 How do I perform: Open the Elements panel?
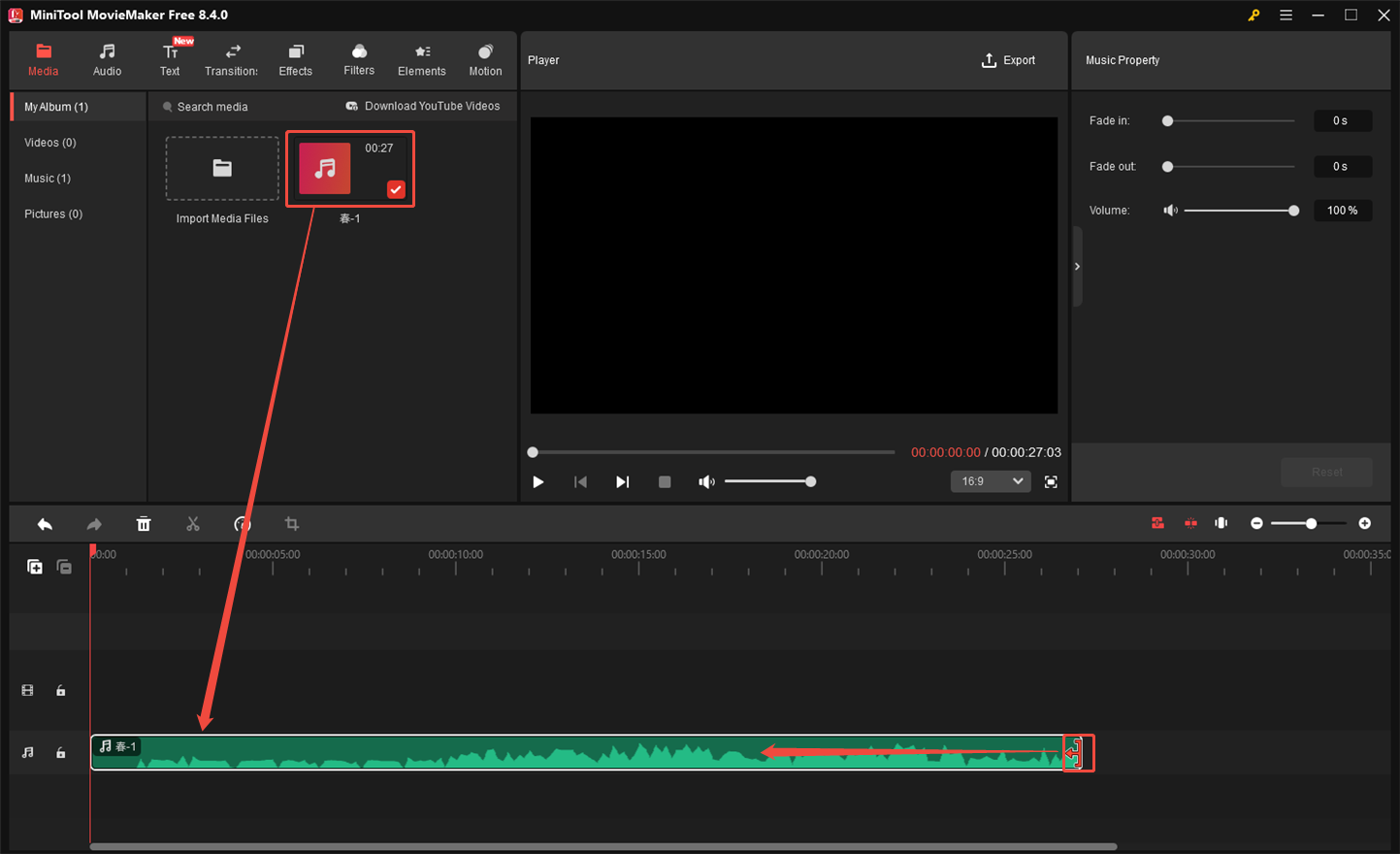[x=421, y=58]
